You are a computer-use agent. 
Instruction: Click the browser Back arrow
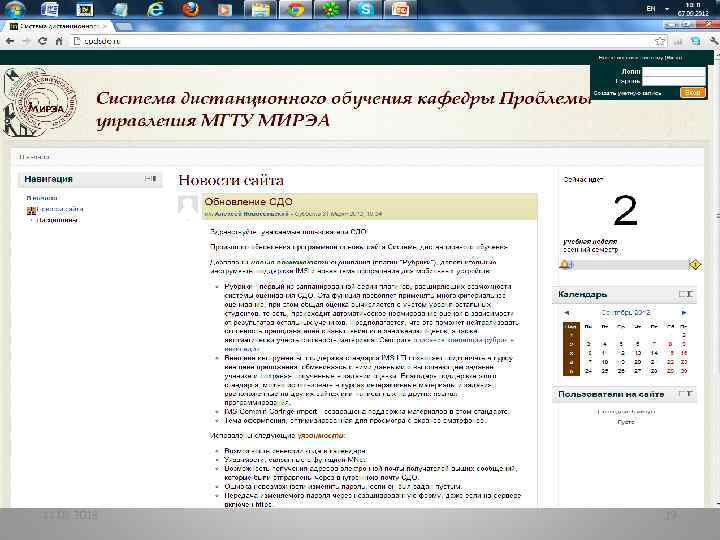point(10,41)
